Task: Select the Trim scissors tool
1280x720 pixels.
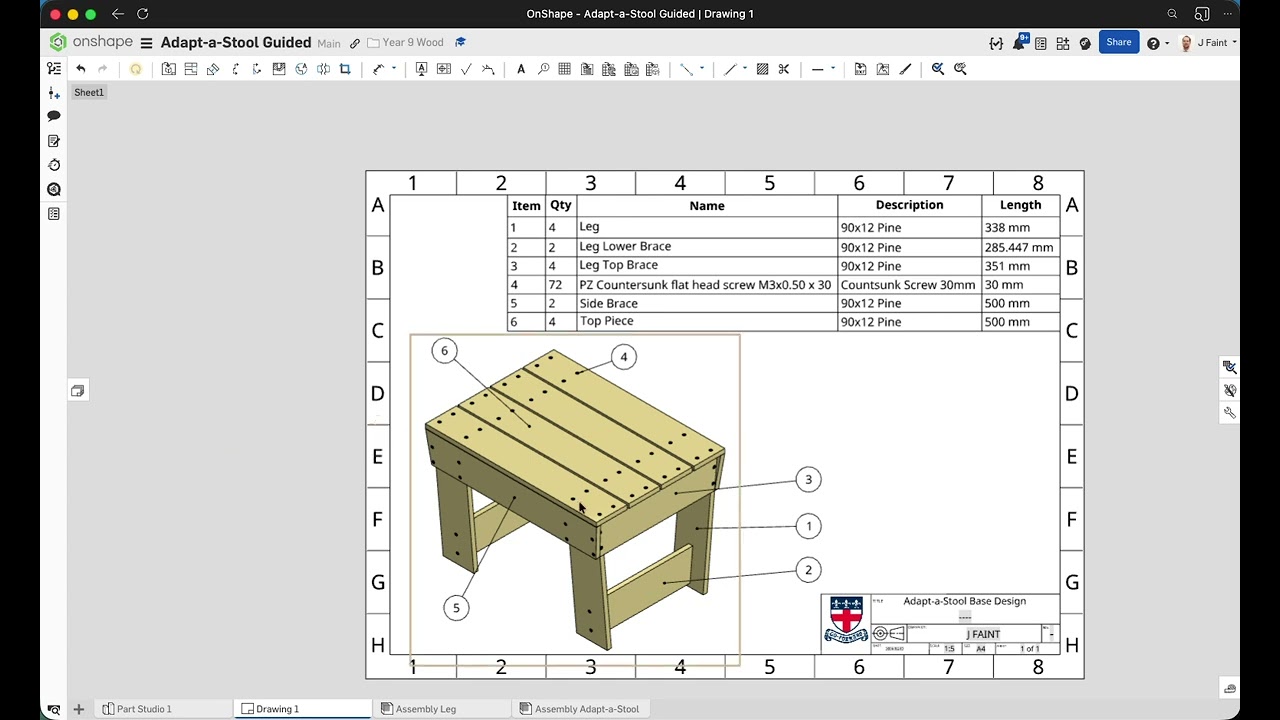Action: [x=784, y=69]
